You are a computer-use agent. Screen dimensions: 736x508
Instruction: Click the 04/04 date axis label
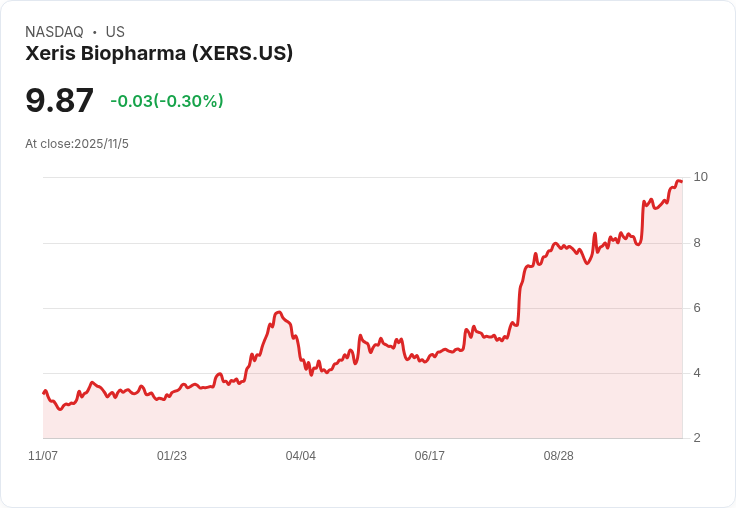click(301, 456)
